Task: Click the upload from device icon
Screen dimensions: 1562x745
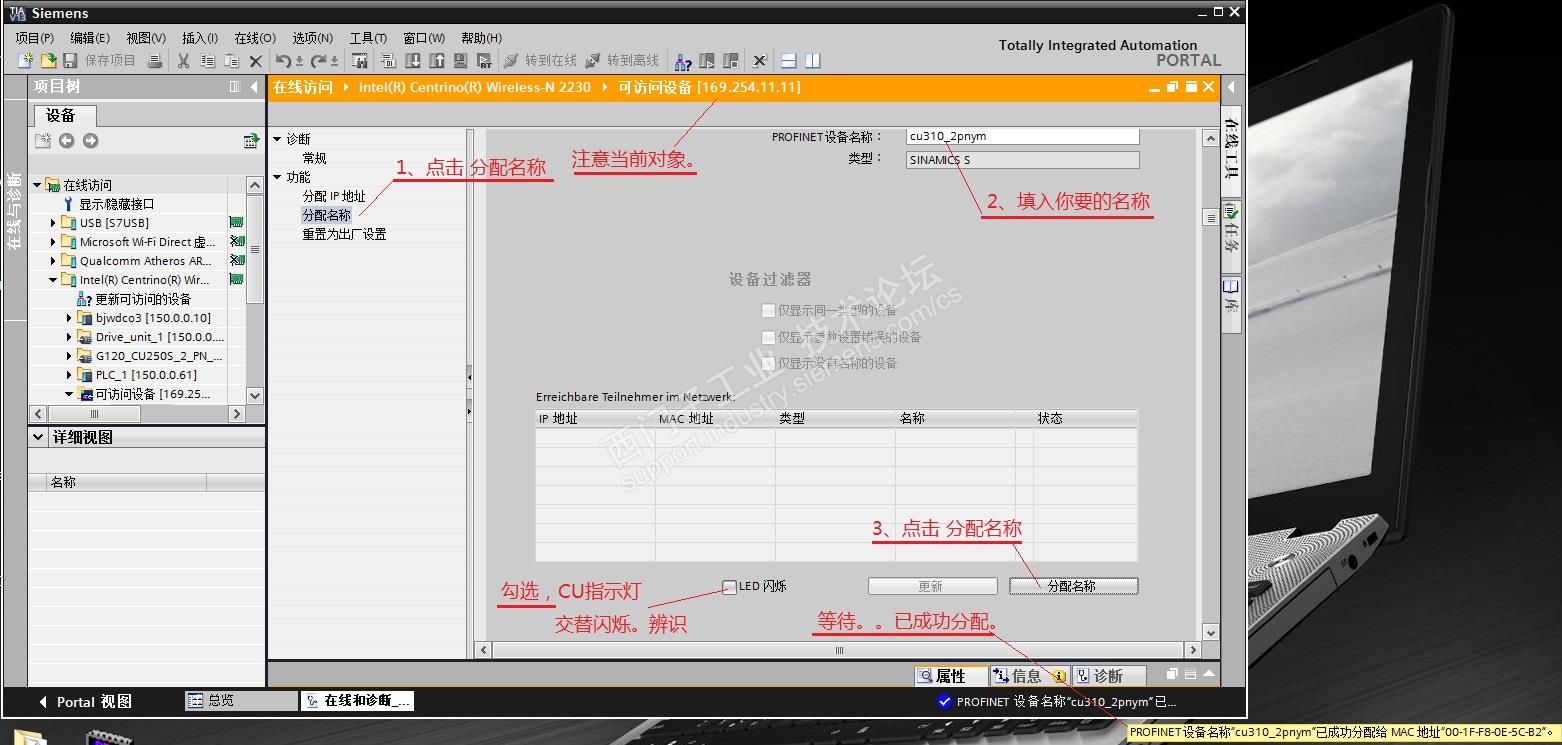Action: pyautogui.click(x=436, y=61)
